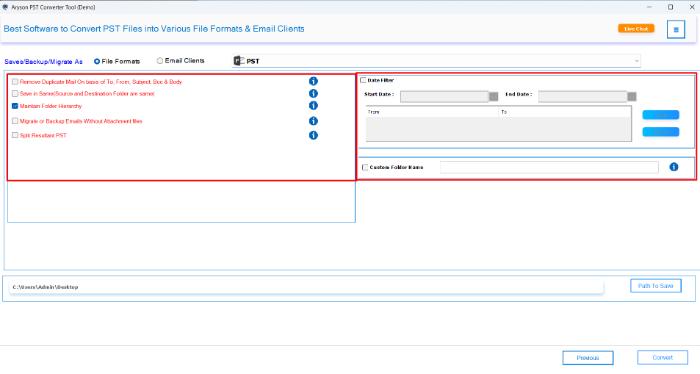
Task: Click the Live Chat button
Action: coord(636,29)
